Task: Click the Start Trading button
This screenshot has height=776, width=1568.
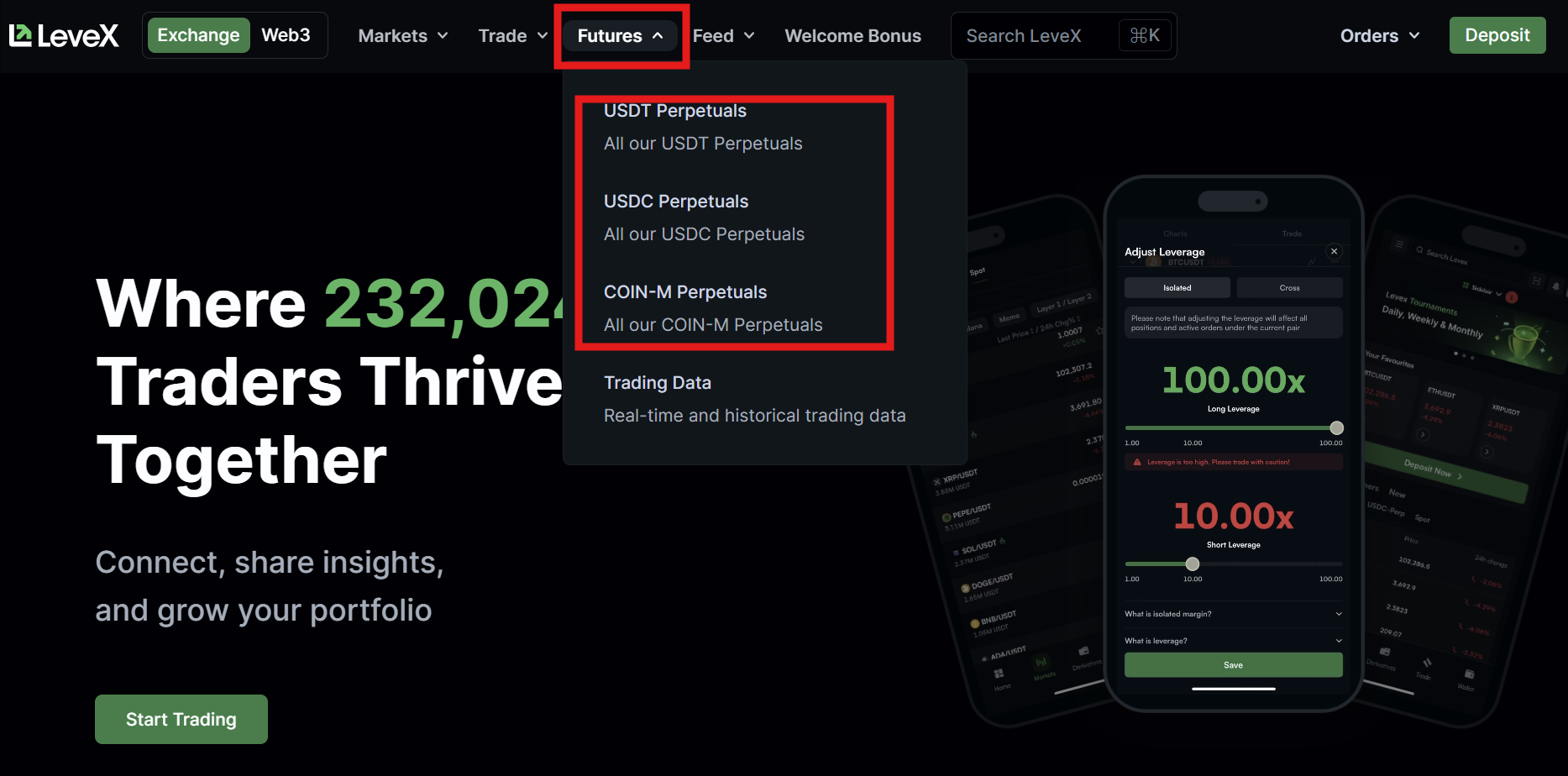Action: pyautogui.click(x=181, y=719)
